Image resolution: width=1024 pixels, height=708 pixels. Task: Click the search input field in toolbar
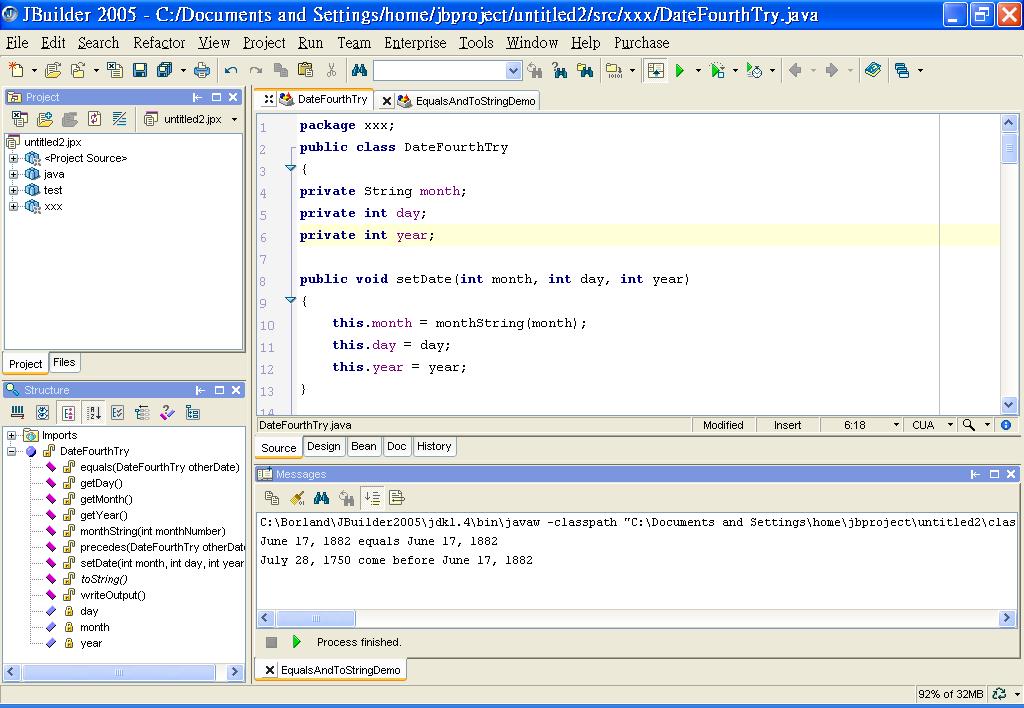coord(440,71)
